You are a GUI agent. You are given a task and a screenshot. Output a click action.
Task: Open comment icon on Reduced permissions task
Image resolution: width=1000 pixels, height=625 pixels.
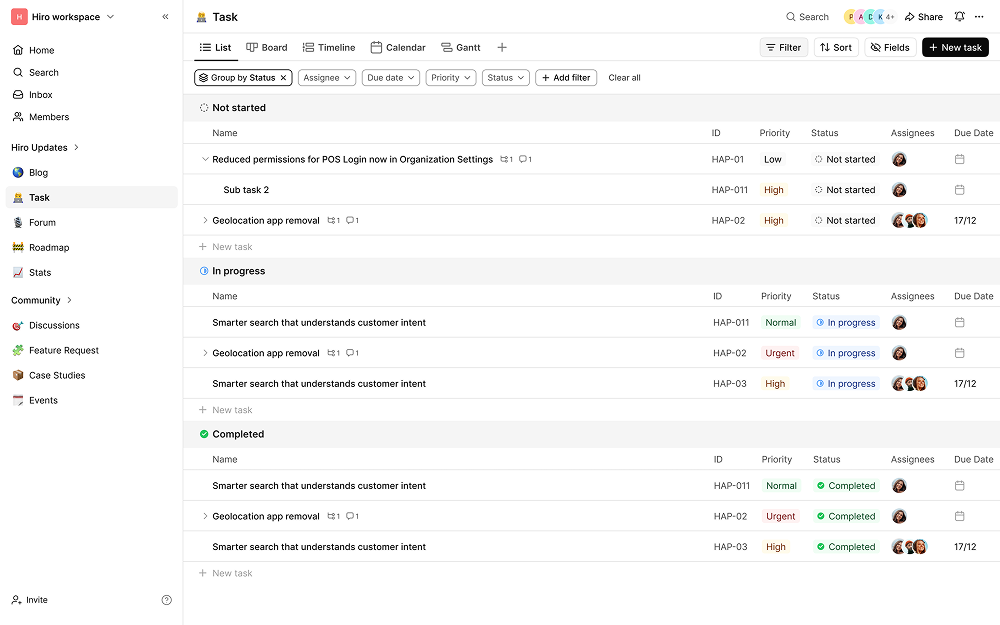525,159
